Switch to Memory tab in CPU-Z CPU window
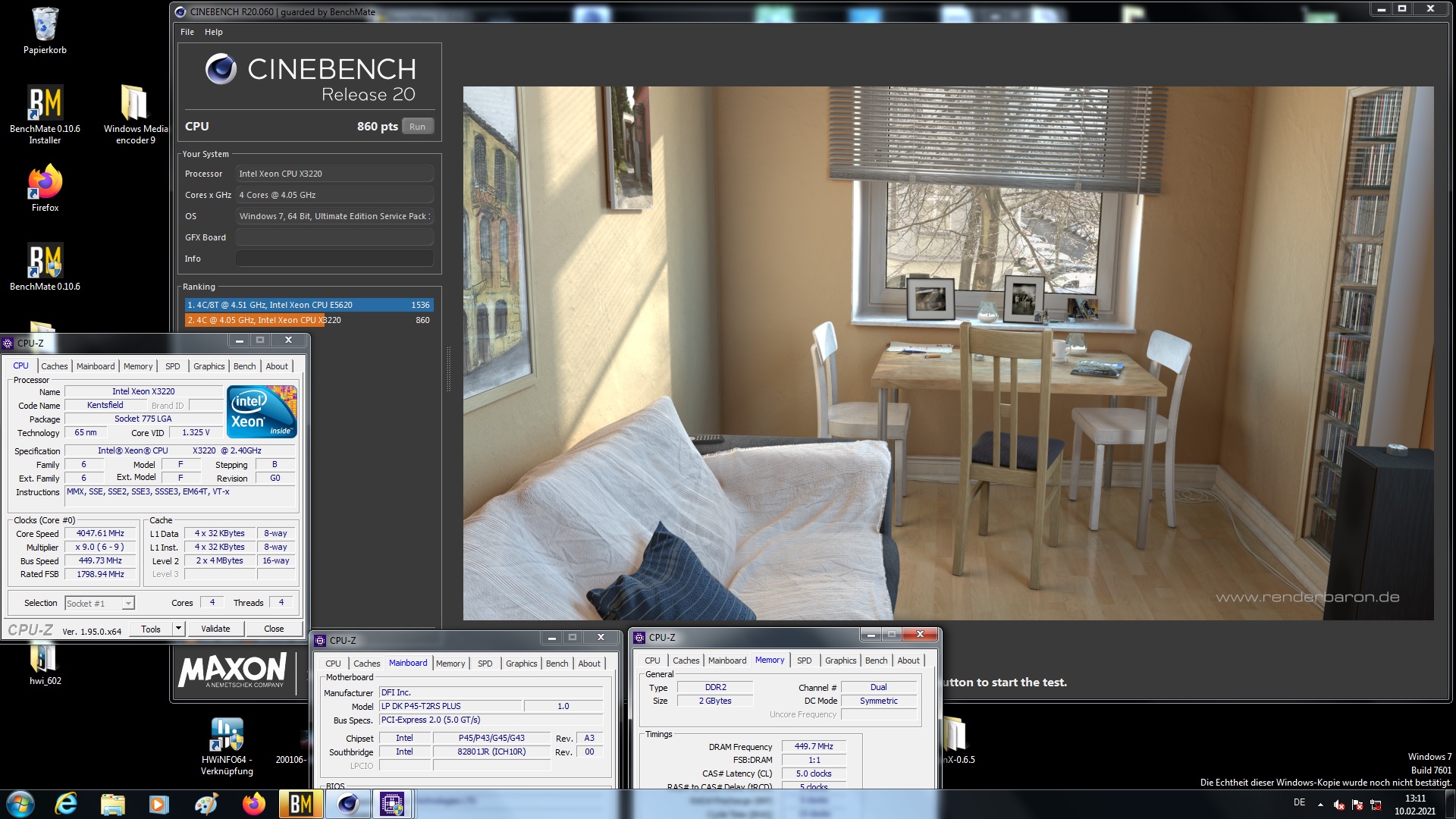Screen dimensions: 1456x819 point(138,366)
